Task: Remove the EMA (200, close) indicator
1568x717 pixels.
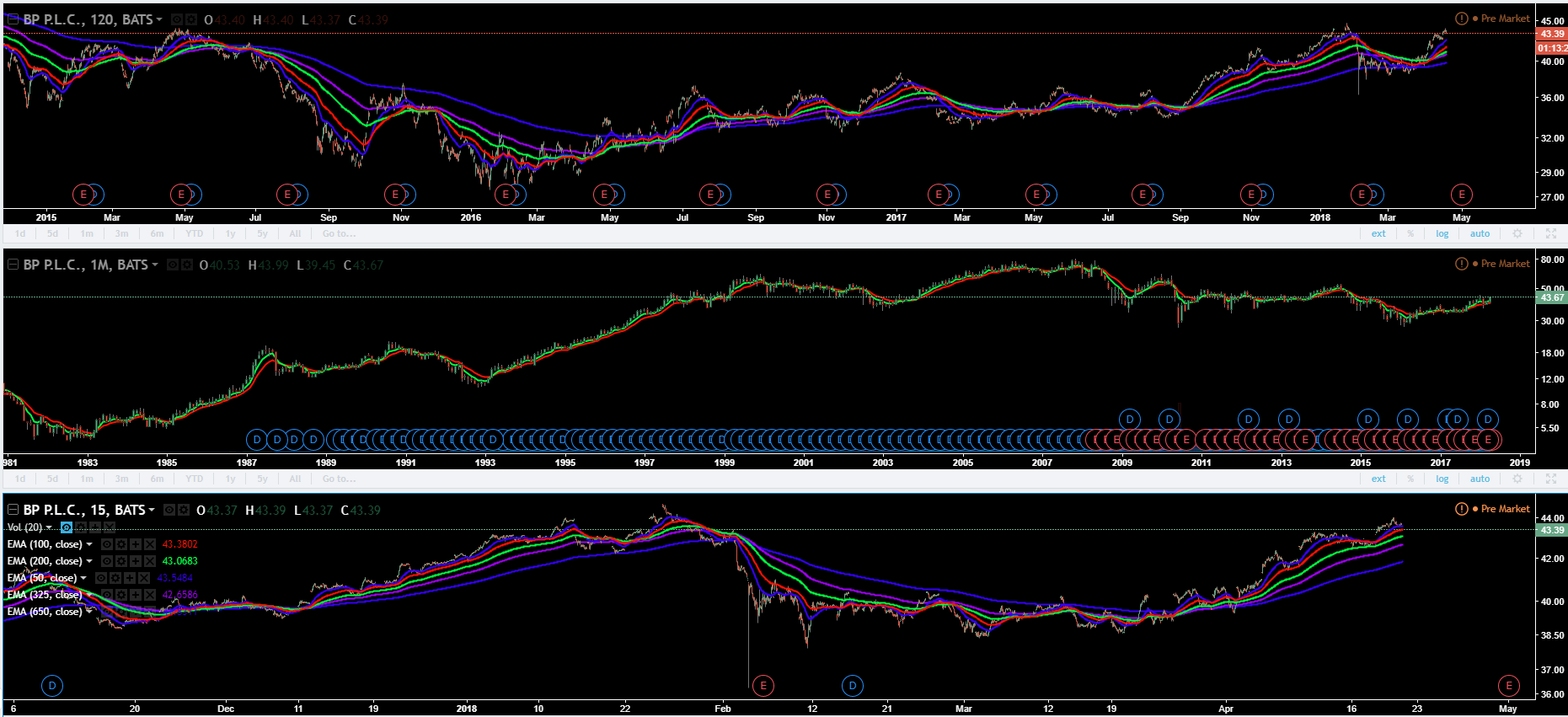Action: 150,561
